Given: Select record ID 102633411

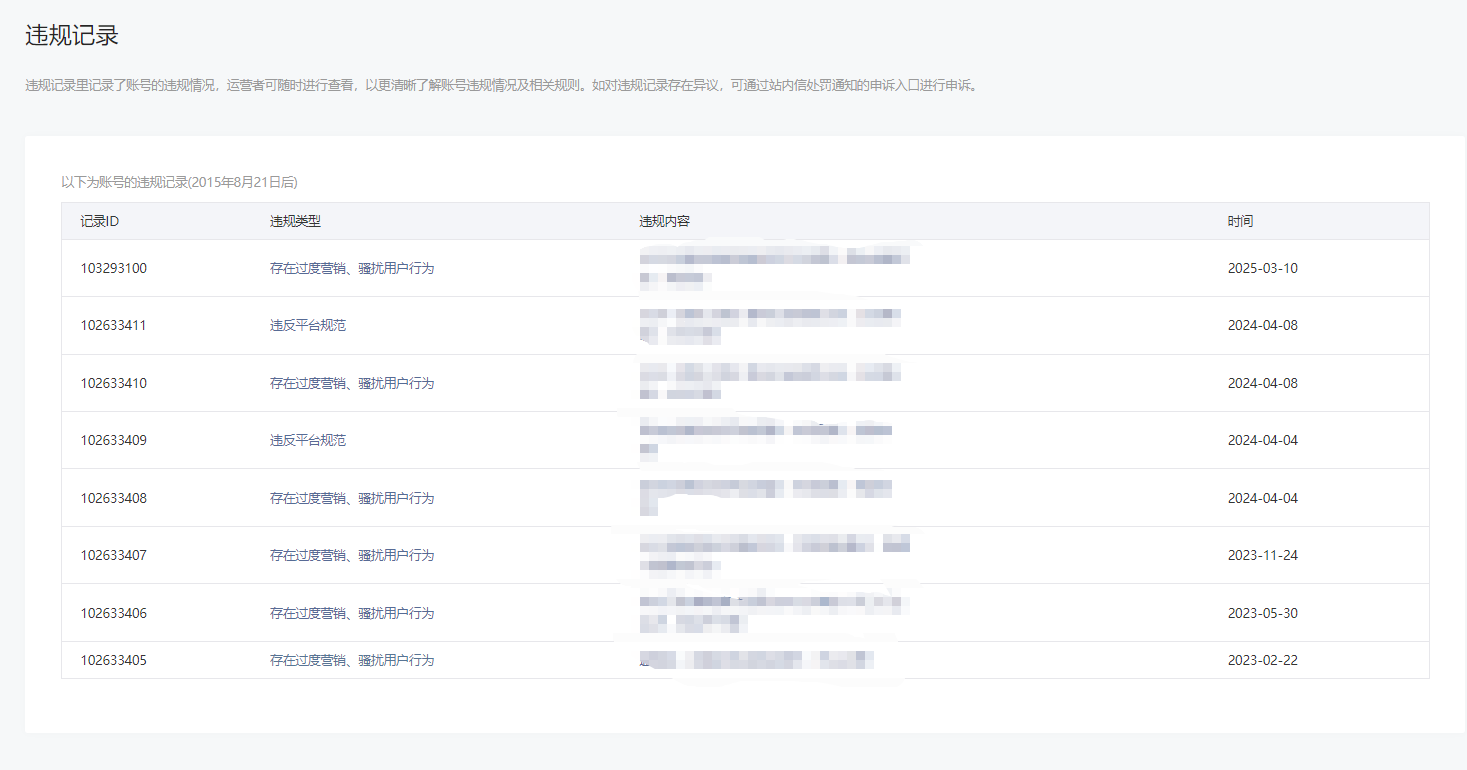Looking at the screenshot, I should coord(113,325).
